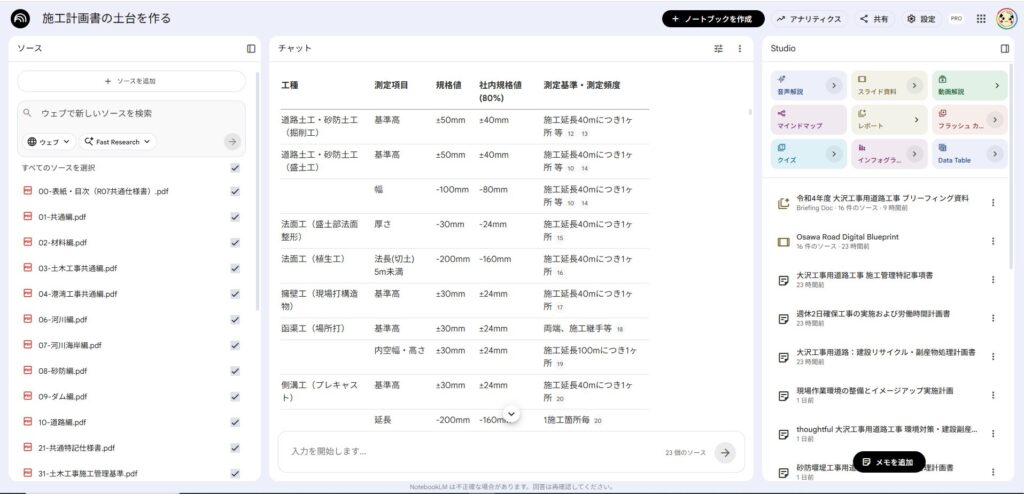The width and height of the screenshot is (1024, 494).
Task: Uncheck the 01-共通編.pdf source checkbox
Action: pyautogui.click(x=235, y=216)
